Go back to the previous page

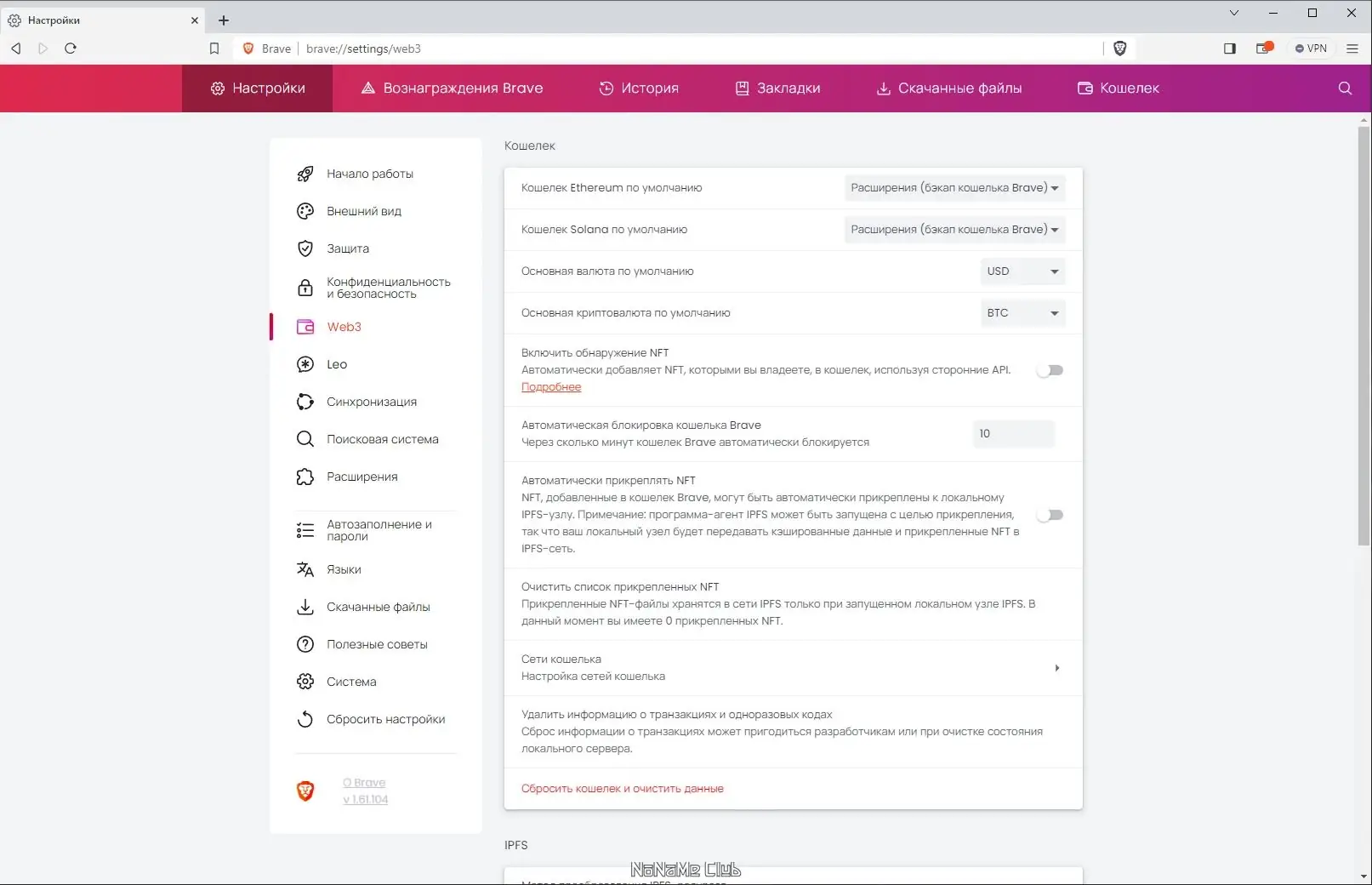(x=16, y=49)
